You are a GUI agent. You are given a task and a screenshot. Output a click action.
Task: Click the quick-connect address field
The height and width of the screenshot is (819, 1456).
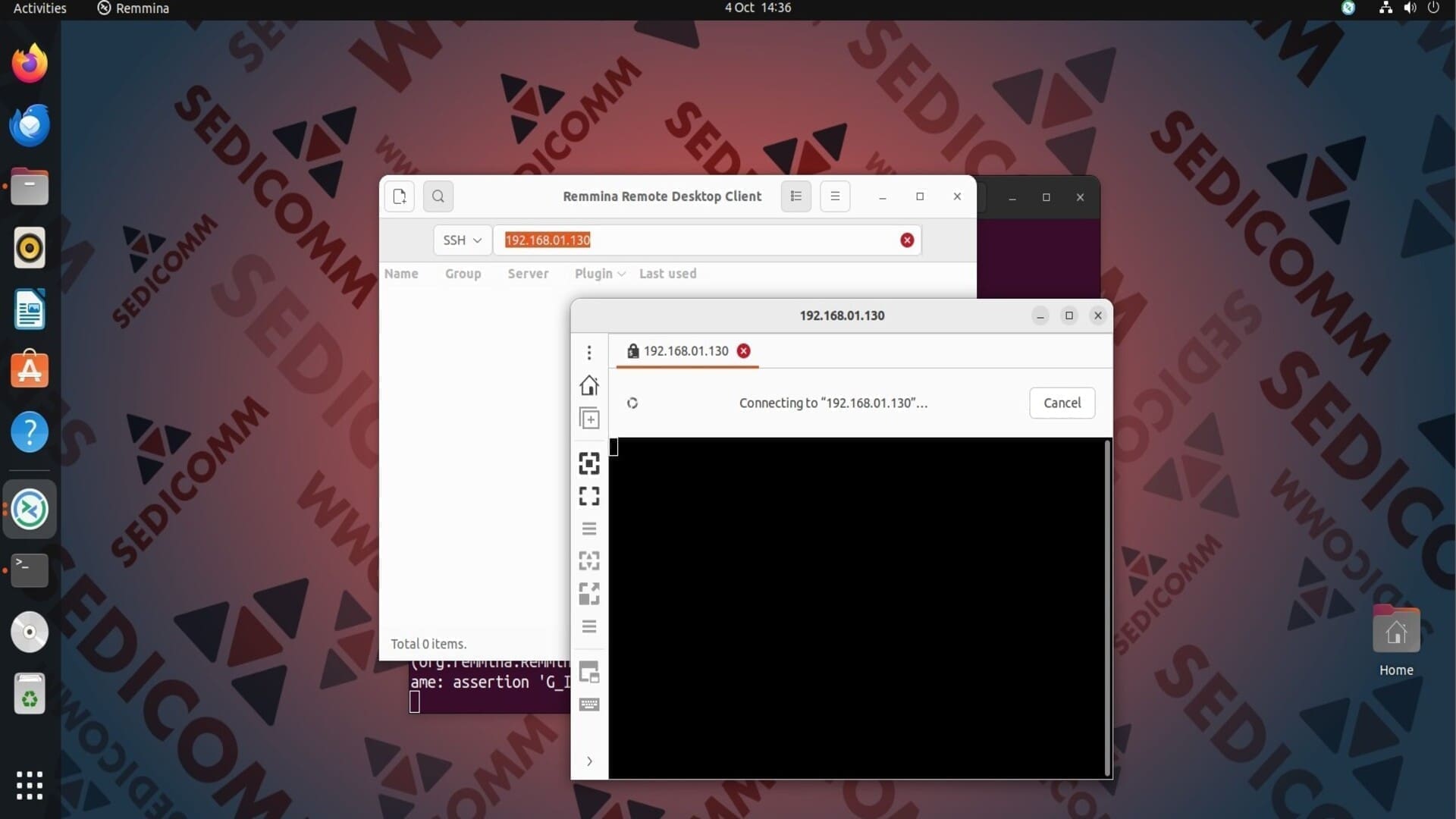(707, 240)
